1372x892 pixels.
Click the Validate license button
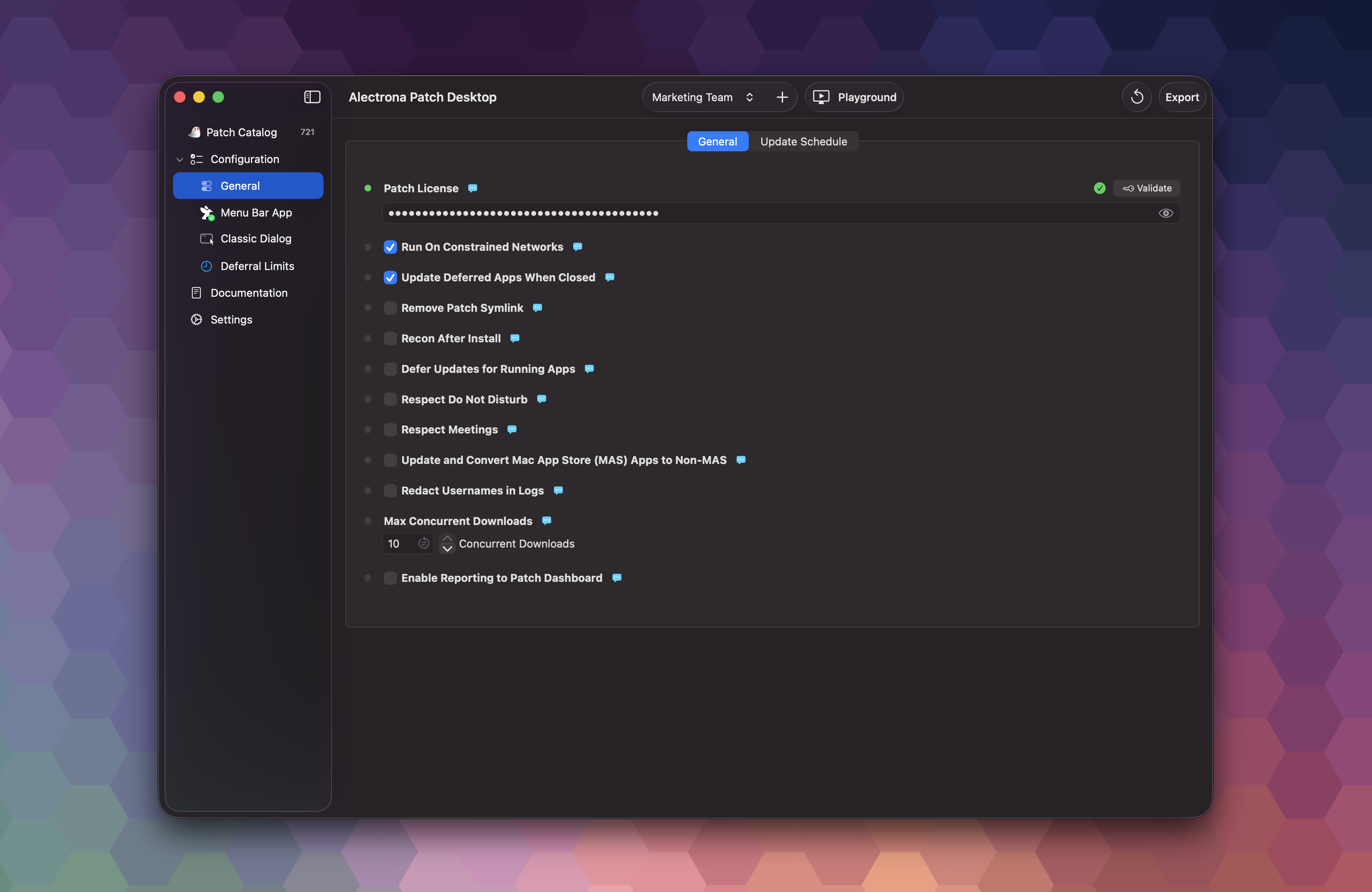[1147, 188]
